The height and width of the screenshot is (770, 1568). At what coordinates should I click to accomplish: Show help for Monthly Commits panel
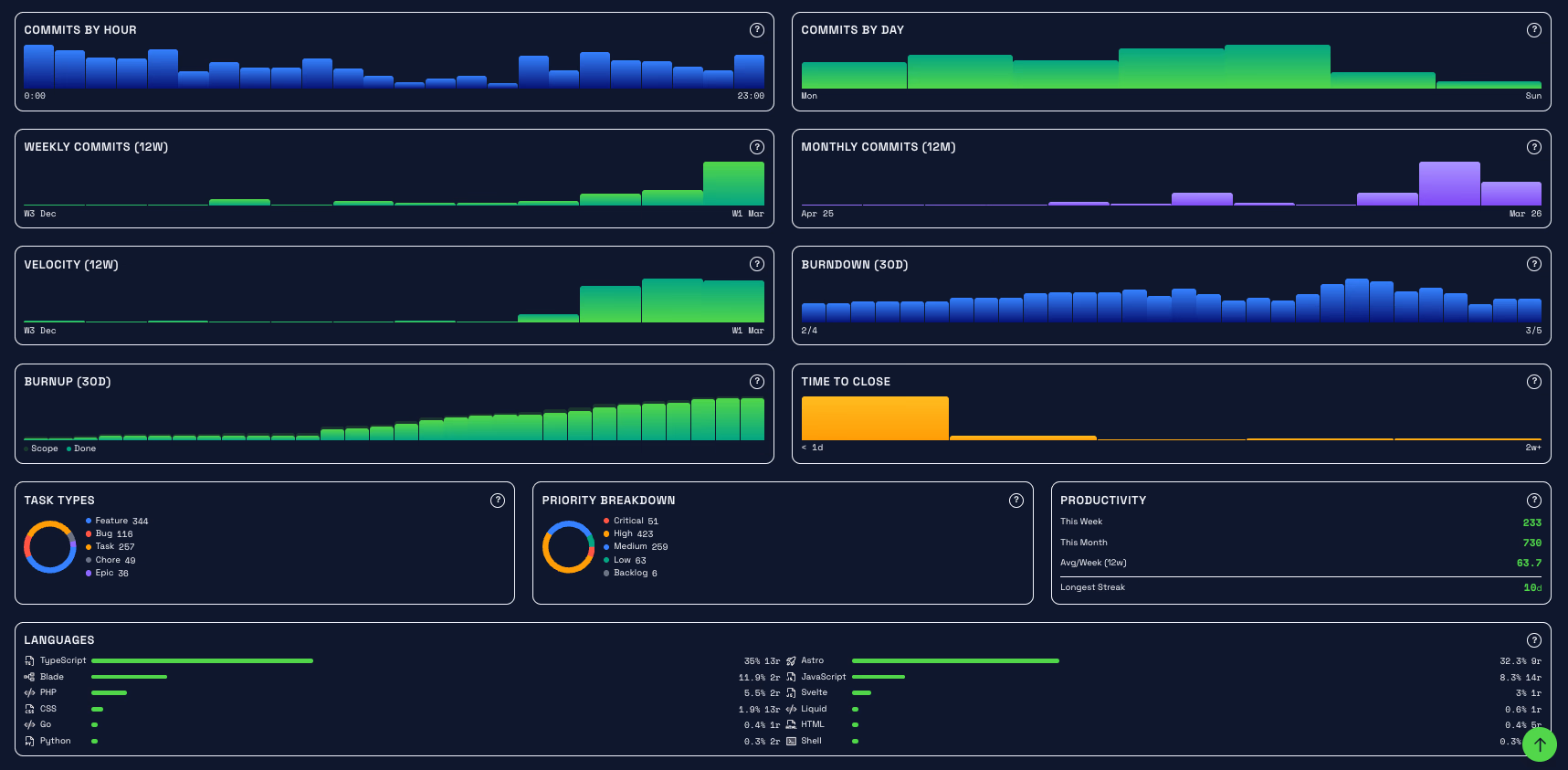click(1533, 147)
